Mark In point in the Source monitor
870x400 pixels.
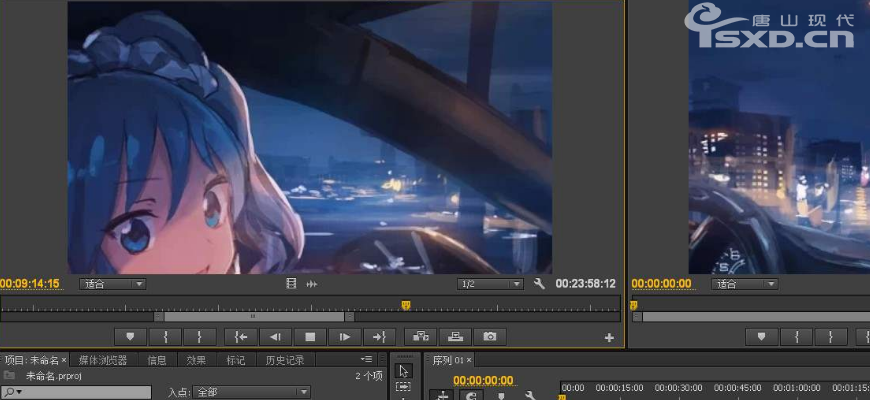tap(165, 336)
